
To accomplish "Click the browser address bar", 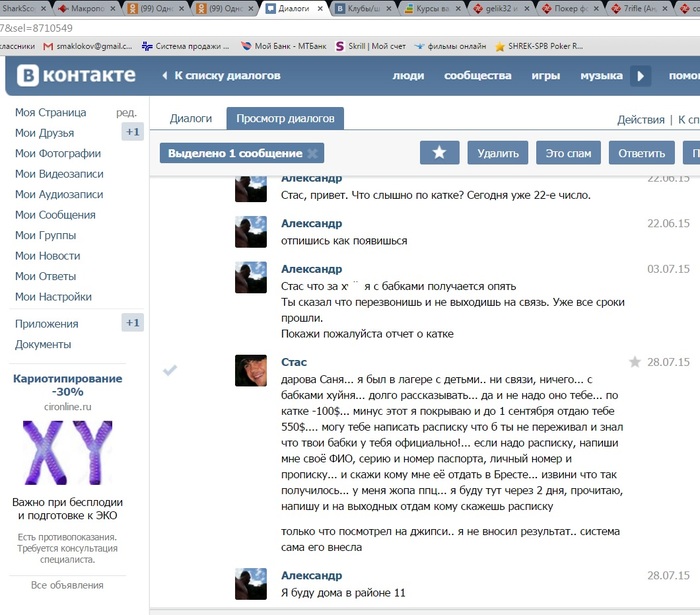I will coord(350,28).
